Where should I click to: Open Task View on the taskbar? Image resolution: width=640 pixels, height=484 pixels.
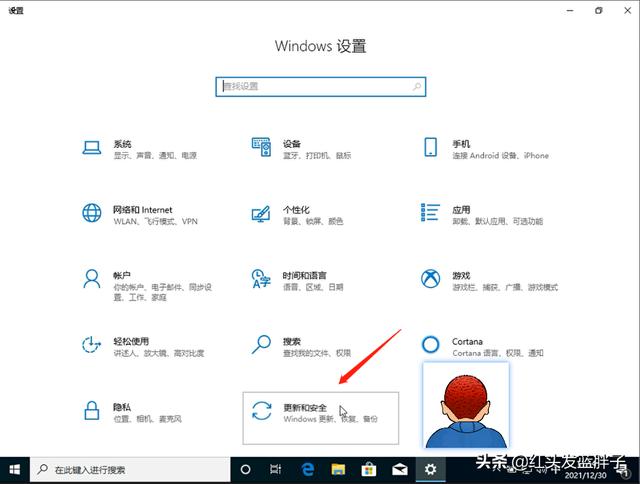click(276, 470)
